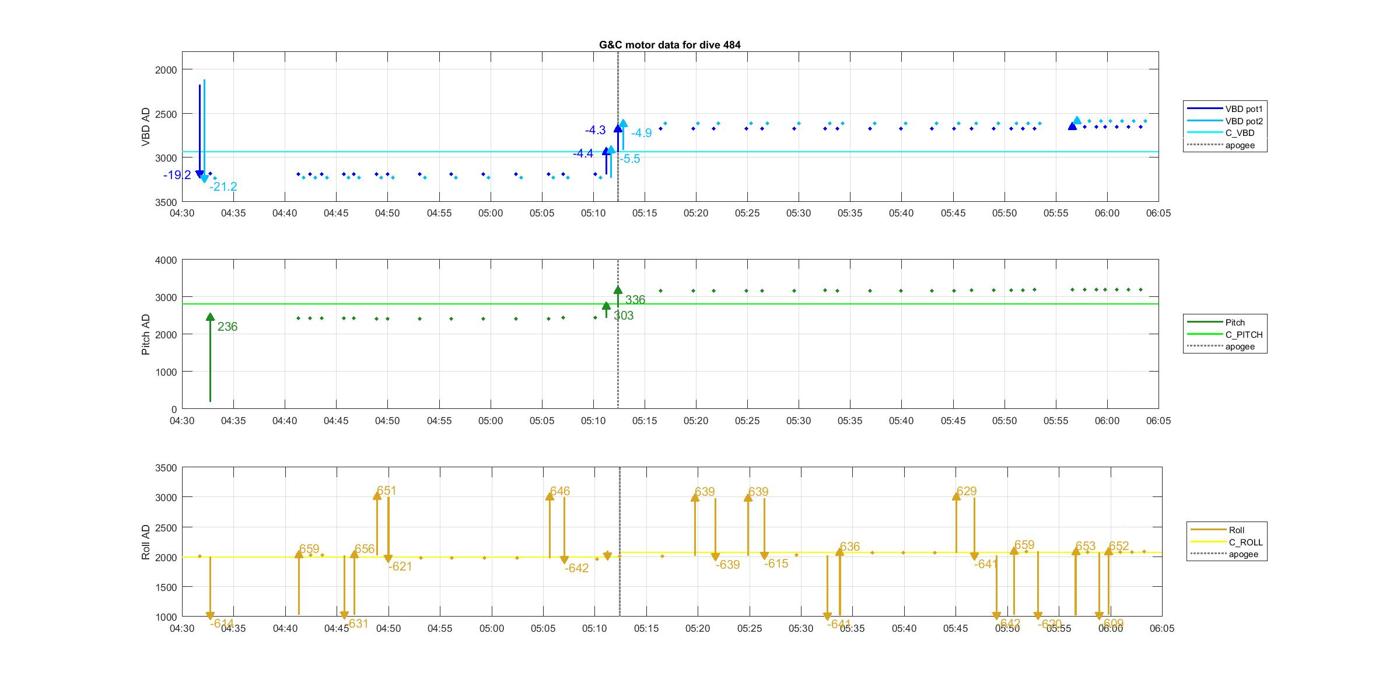Click the 236 pitch data label
Image resolution: width=1400 pixels, height=693 pixels.
coord(227,327)
